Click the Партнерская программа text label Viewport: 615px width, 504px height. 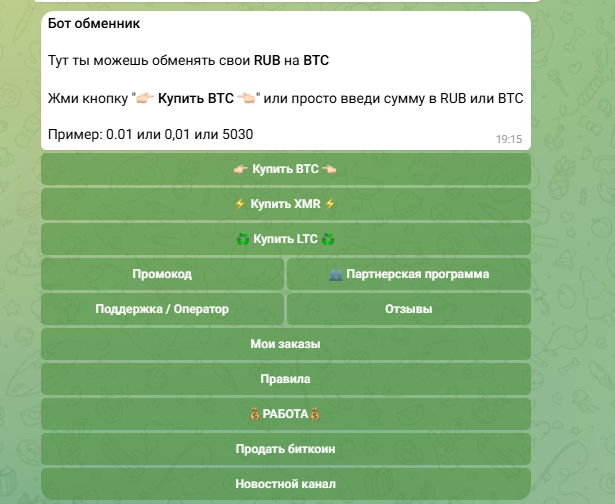418,274
